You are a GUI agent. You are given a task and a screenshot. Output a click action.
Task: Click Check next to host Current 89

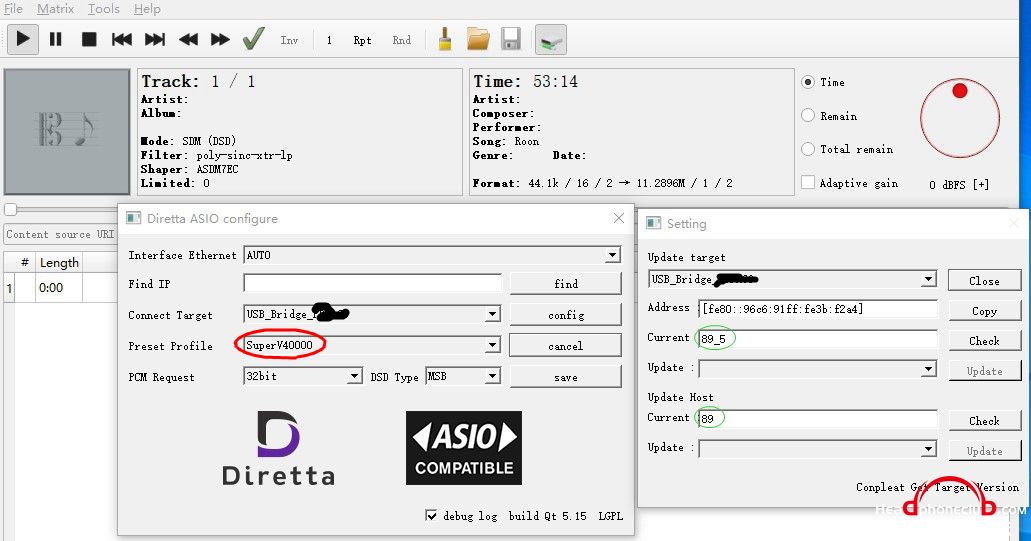[x=984, y=421]
